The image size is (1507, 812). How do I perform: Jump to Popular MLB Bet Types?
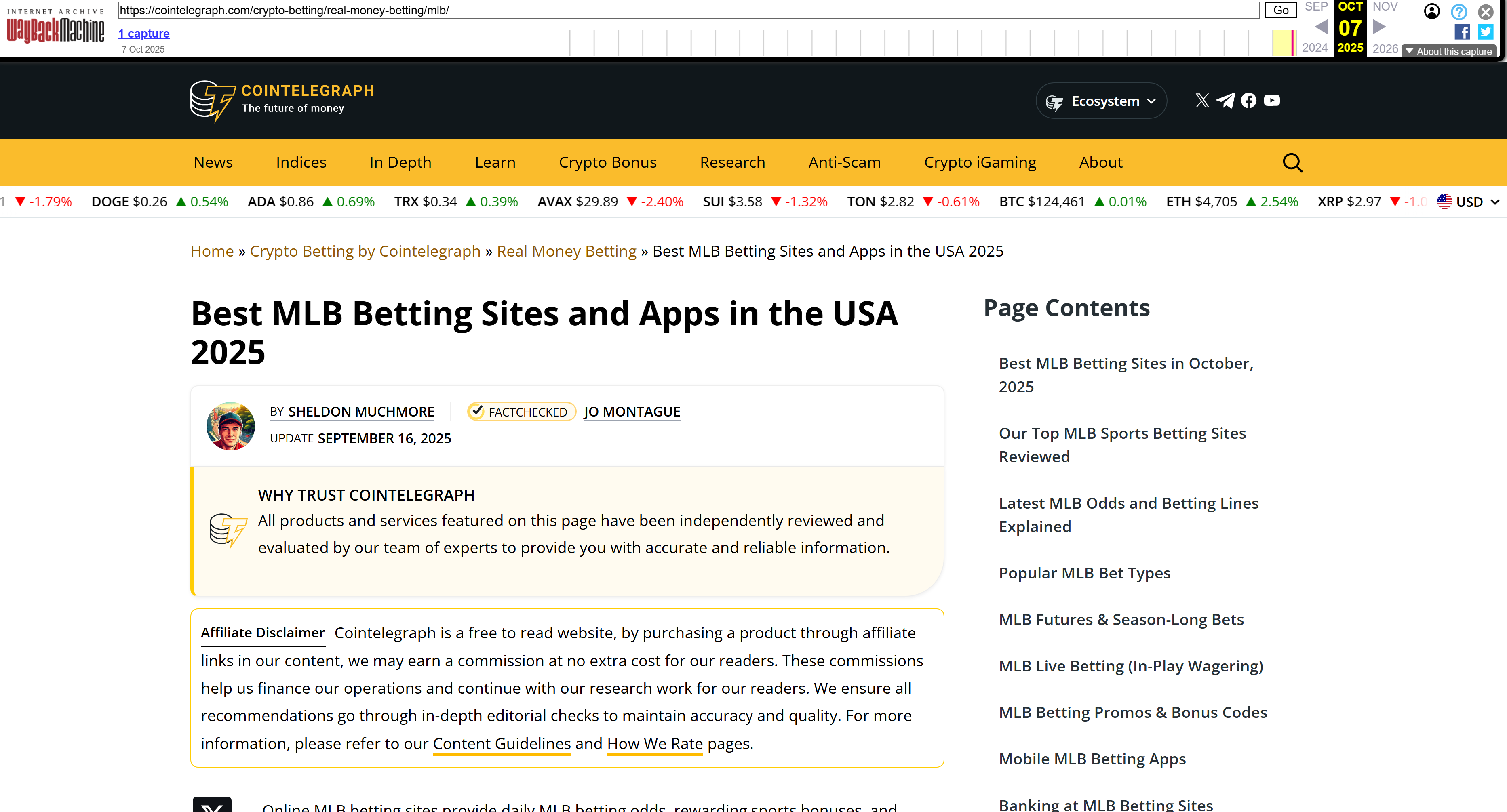pos(1084,573)
